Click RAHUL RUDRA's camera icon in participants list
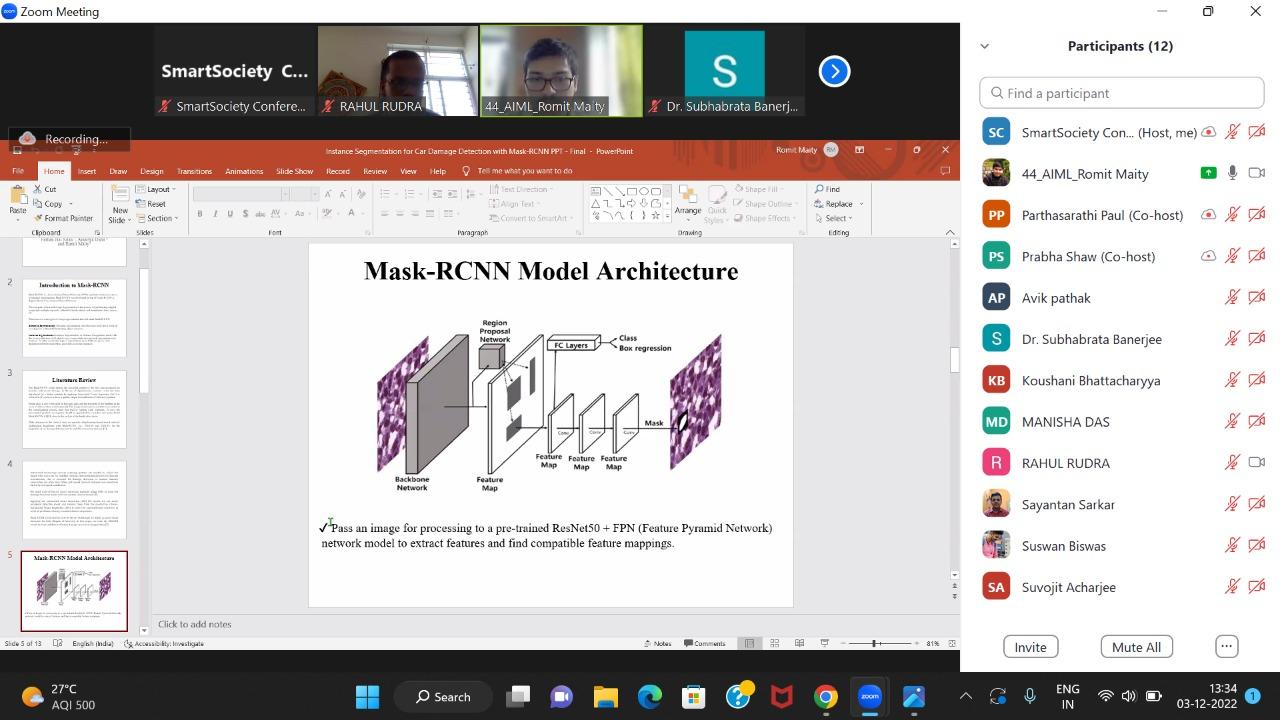The image size is (1280, 720). tap(1257, 463)
